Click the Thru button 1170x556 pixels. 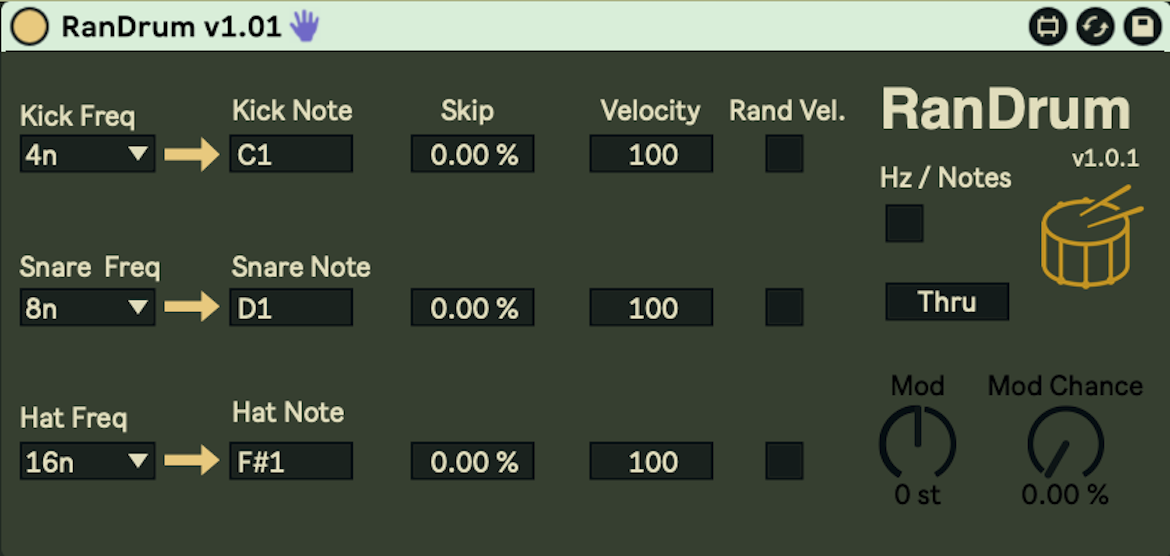pos(947,301)
